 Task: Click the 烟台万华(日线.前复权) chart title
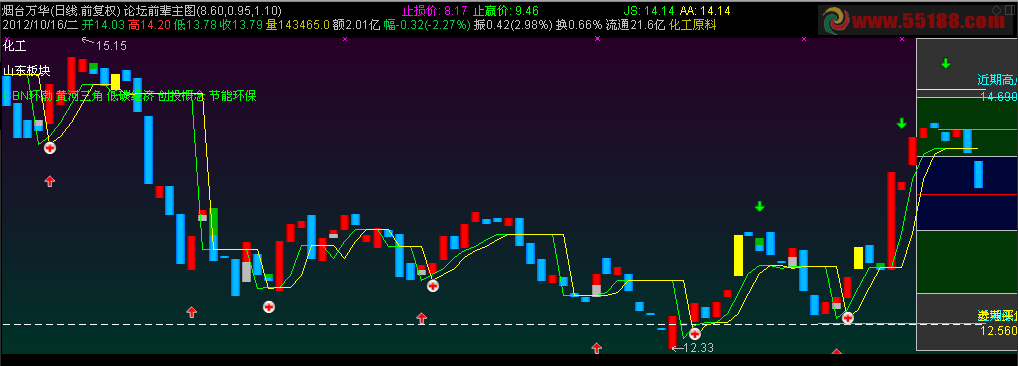[62, 10]
